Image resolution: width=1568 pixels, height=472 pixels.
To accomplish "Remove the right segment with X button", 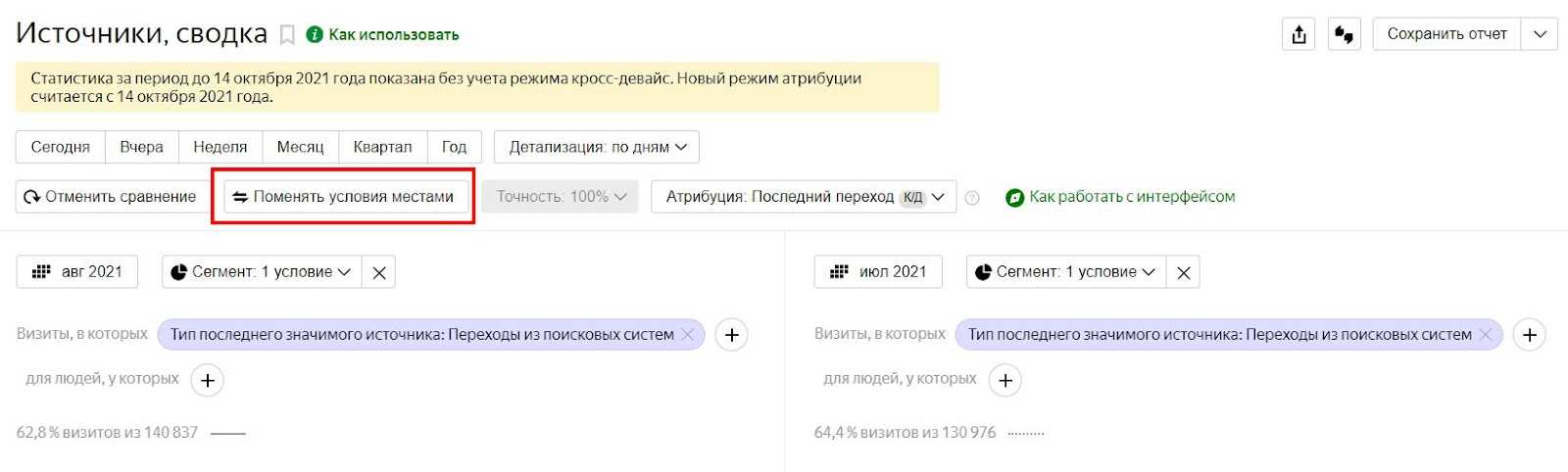I will click(x=1184, y=272).
